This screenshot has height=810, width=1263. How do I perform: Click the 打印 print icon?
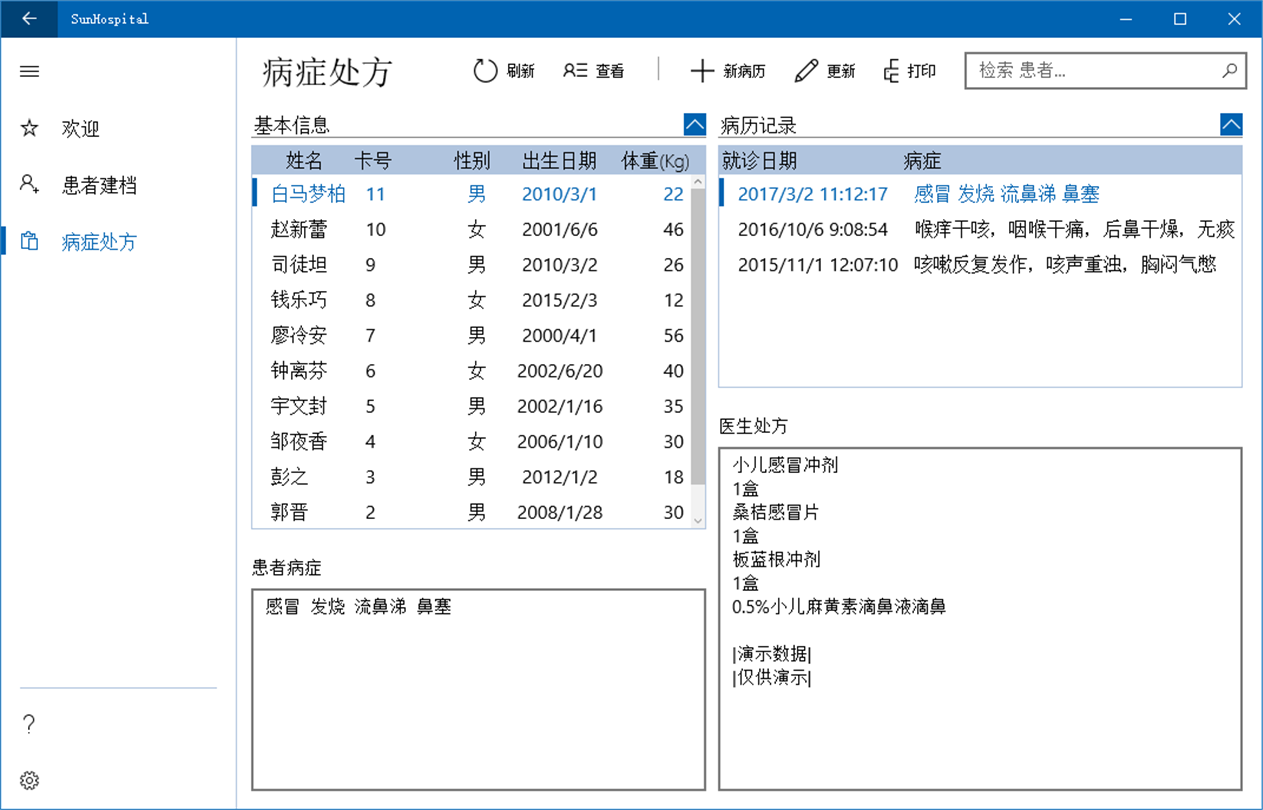(892, 71)
